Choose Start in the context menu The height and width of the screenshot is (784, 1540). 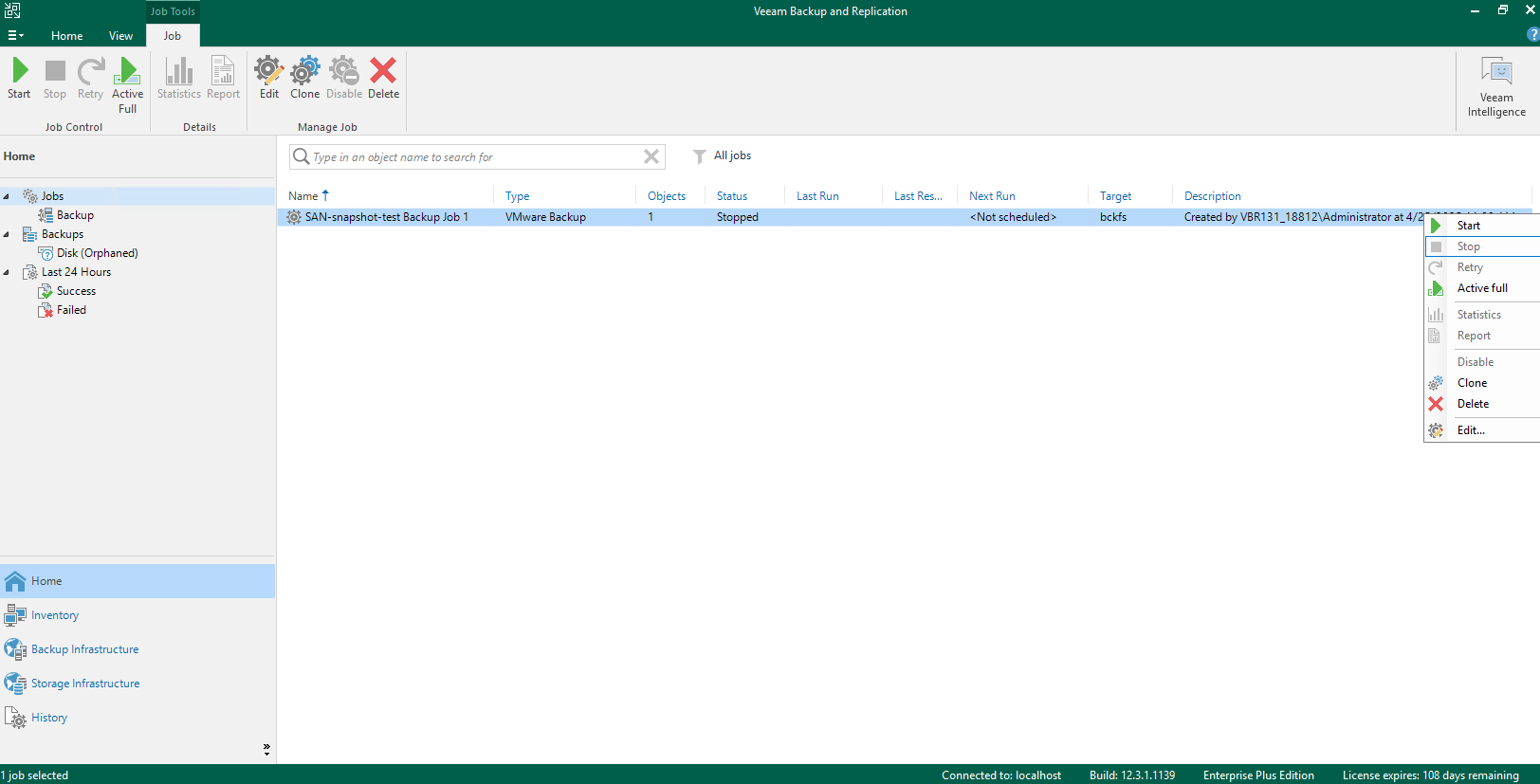pyautogui.click(x=1468, y=226)
